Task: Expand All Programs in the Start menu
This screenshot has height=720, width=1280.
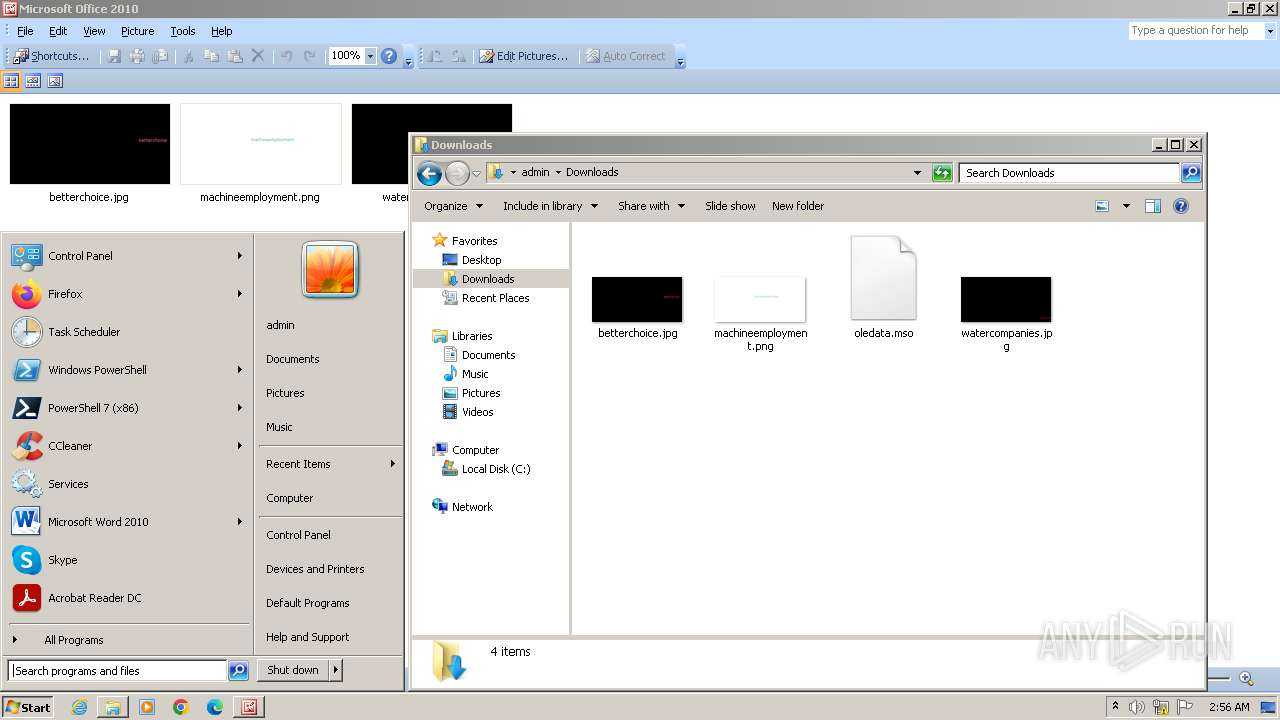Action: 128,640
